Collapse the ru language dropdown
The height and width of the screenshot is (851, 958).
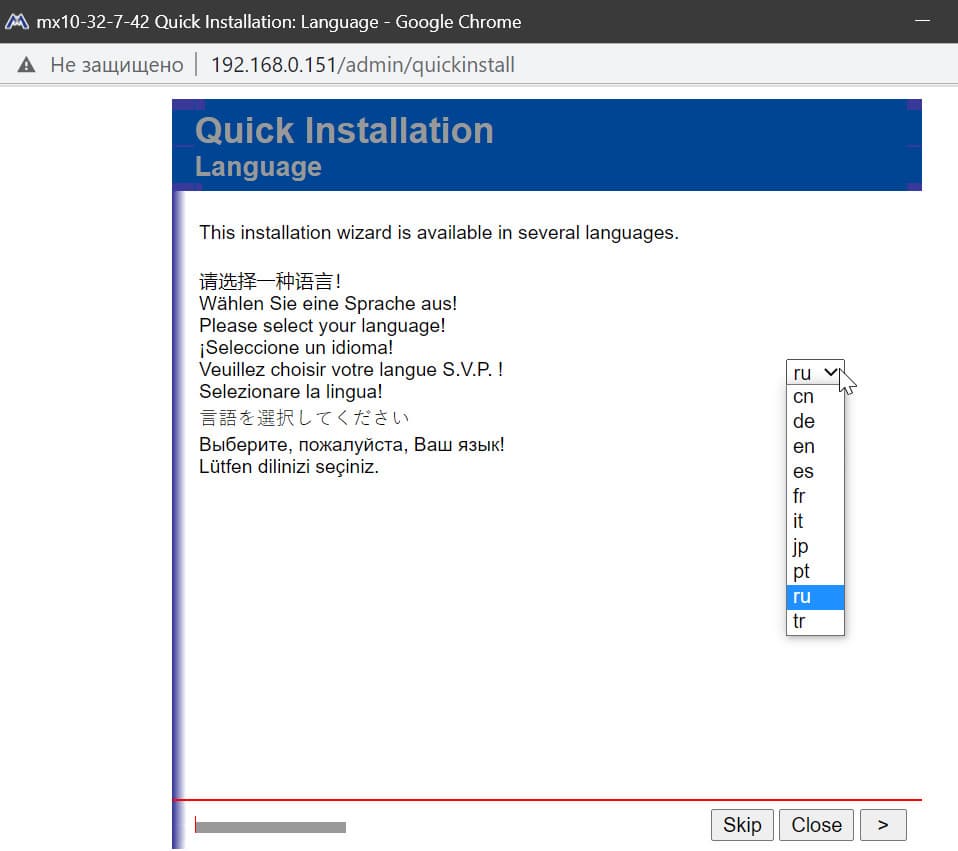point(815,372)
